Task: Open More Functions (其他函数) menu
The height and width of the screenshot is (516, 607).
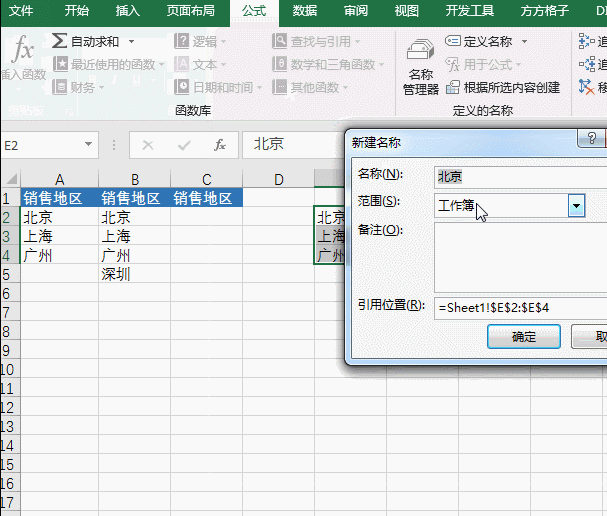Action: (310, 87)
